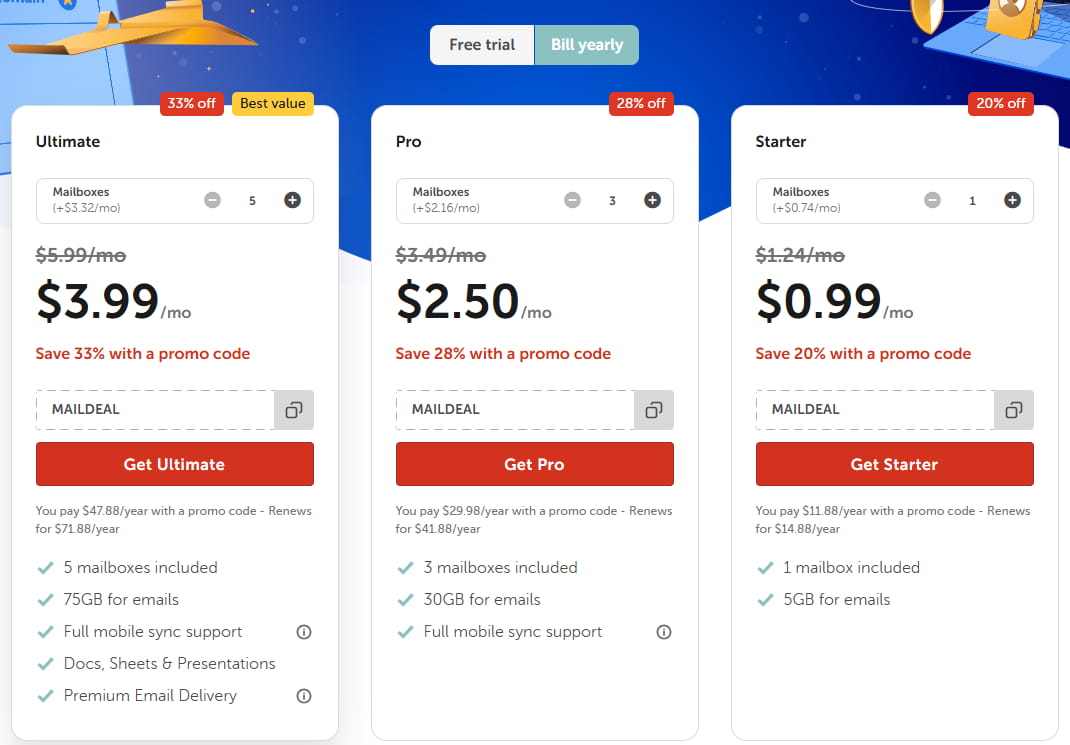The height and width of the screenshot is (745, 1070).
Task: Show info for Ultimate Full mobile sync support
Action: 304,632
